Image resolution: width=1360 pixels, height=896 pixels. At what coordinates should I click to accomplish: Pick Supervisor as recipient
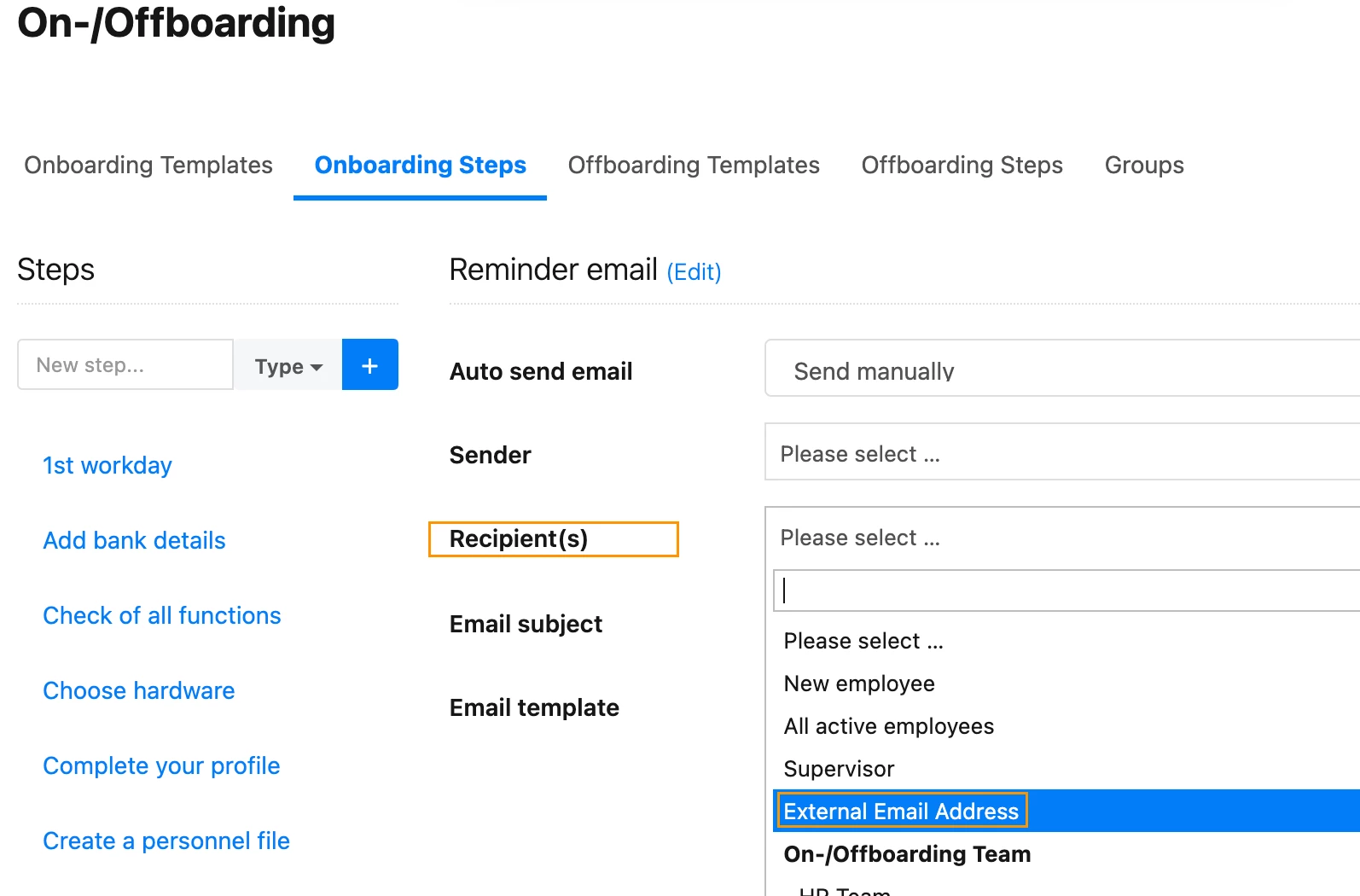coord(839,769)
